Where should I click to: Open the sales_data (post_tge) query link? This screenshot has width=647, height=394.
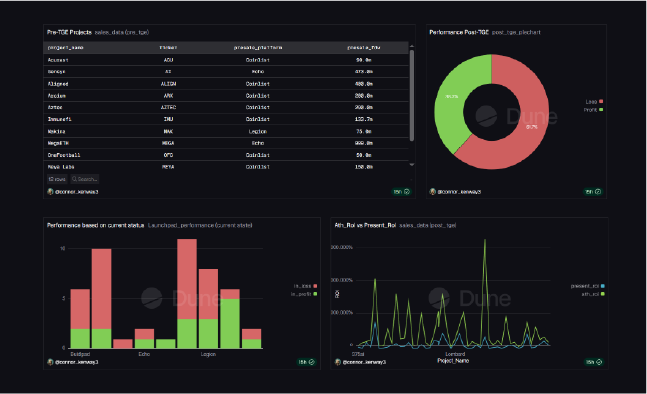pos(427,225)
